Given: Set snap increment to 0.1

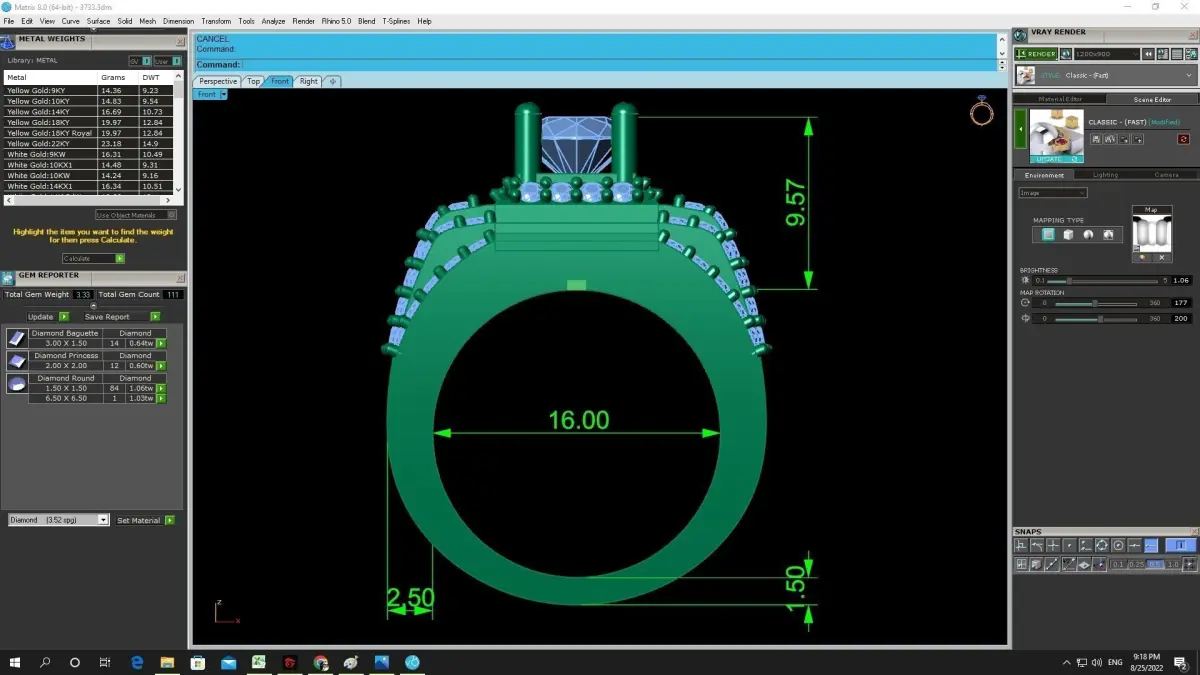Looking at the screenshot, I should click(1119, 565).
